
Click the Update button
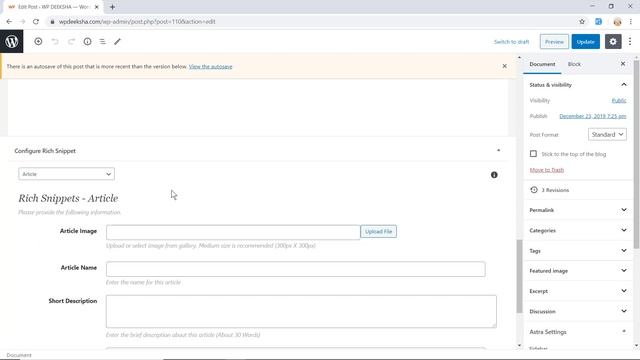click(x=585, y=42)
